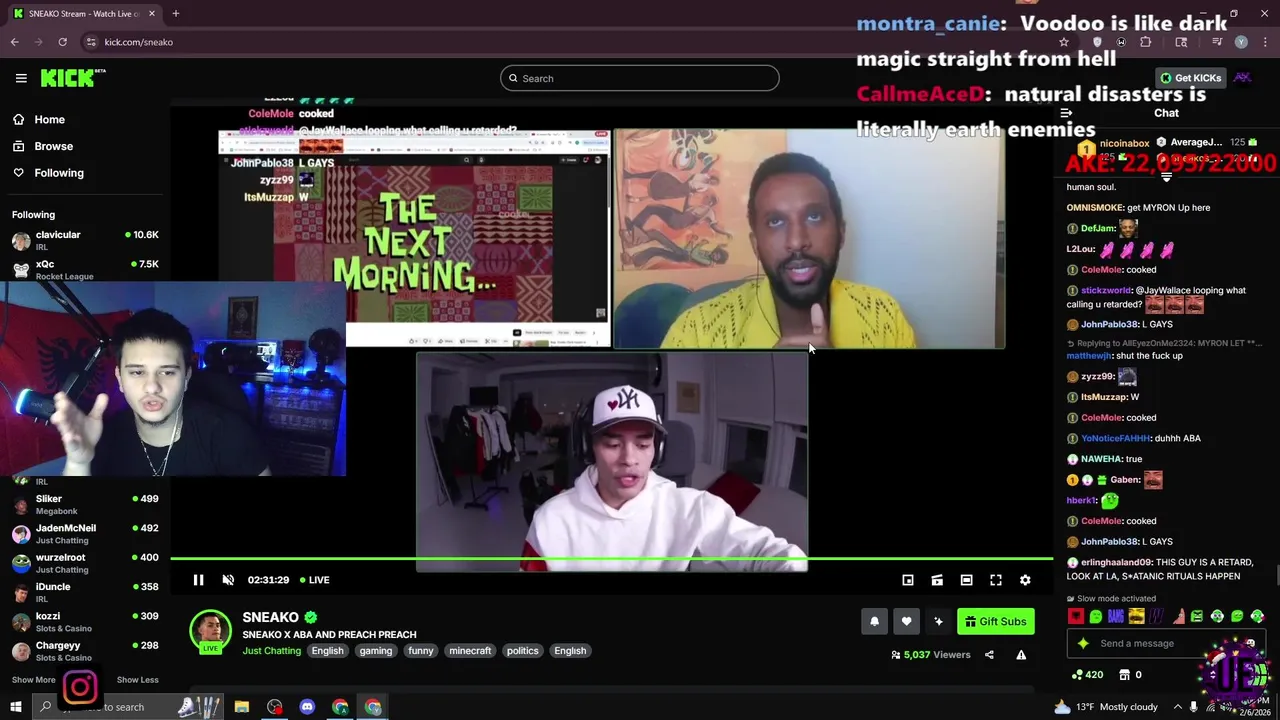Image resolution: width=1280 pixels, height=720 pixels.
Task: Expand list with Show More
Action: pyautogui.click(x=33, y=680)
